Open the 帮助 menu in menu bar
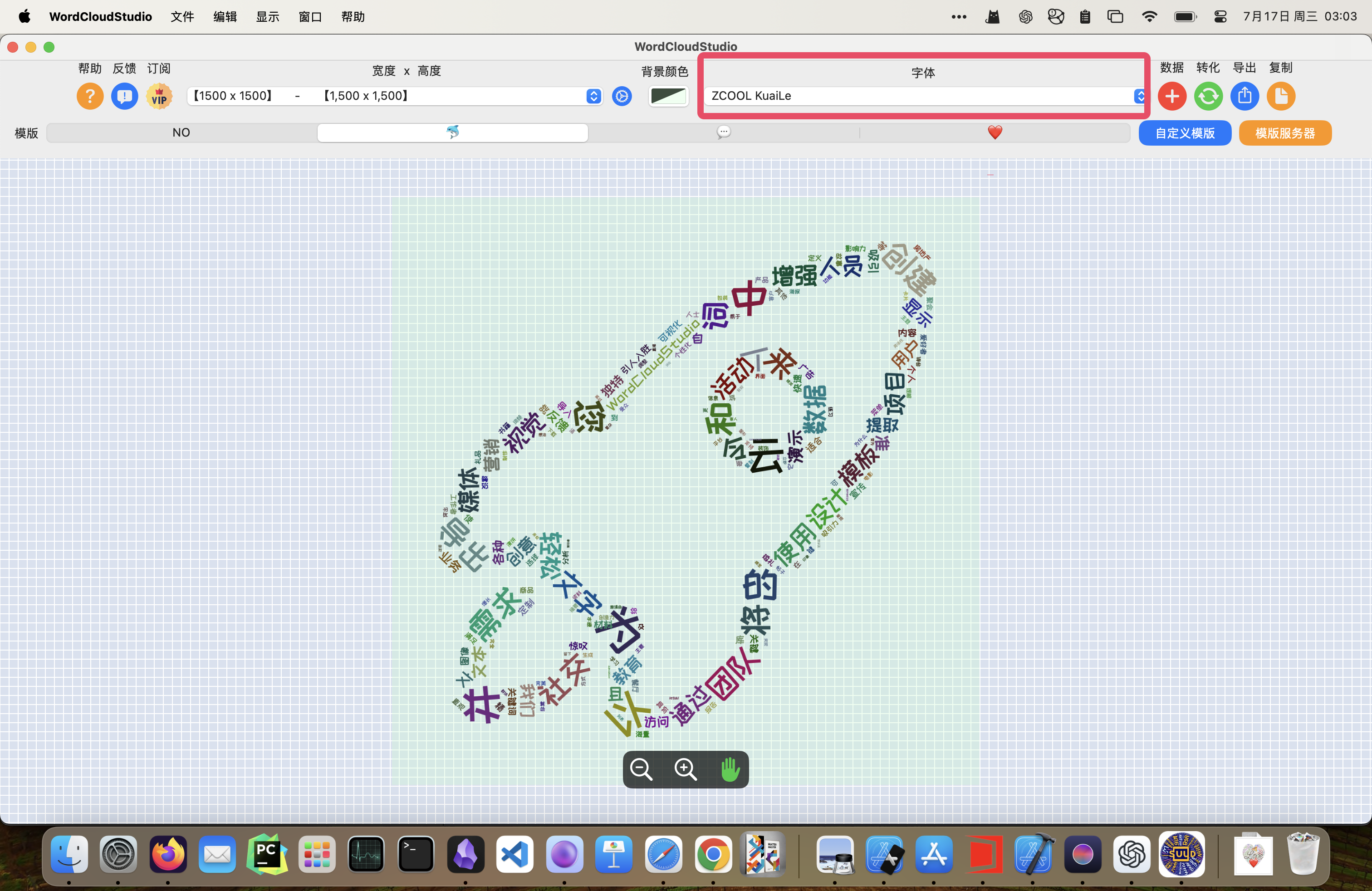The height and width of the screenshot is (891, 1372). coord(353,16)
